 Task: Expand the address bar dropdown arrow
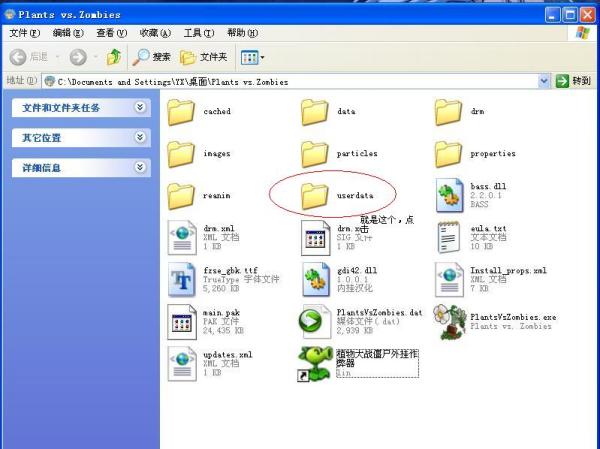coord(545,81)
